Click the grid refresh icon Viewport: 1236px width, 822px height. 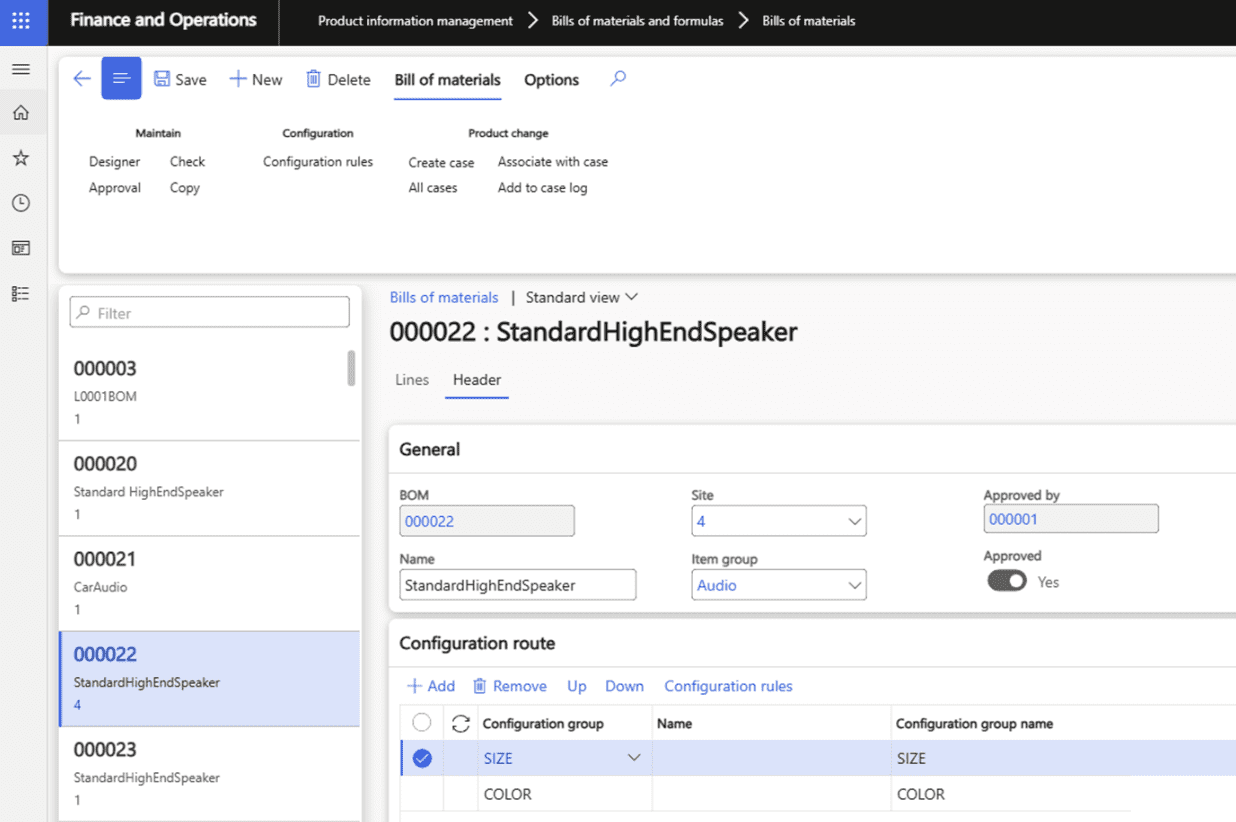(461, 723)
